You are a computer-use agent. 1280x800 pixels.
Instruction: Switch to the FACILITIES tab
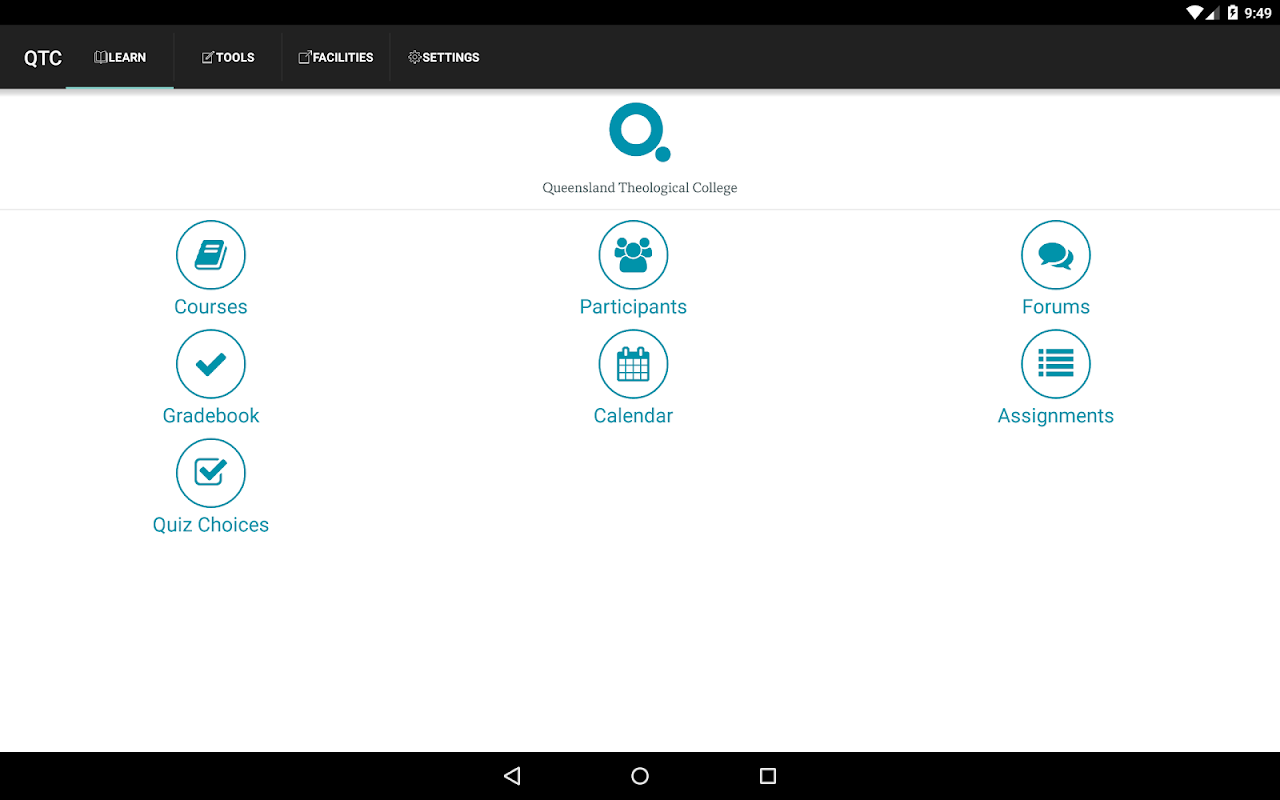(336, 57)
